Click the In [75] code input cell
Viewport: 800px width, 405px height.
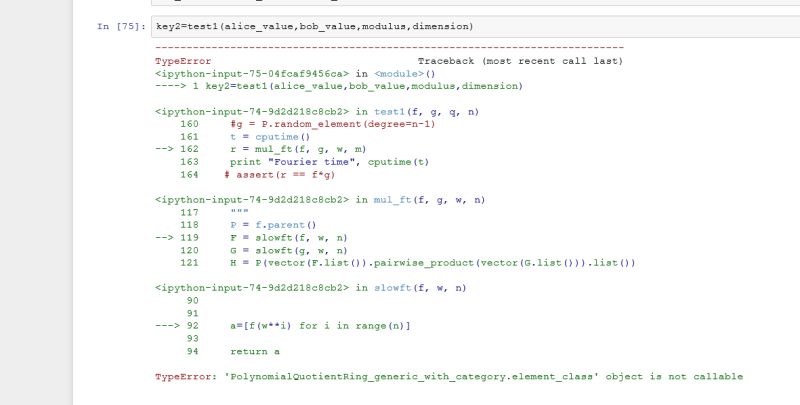[x=476, y=27]
